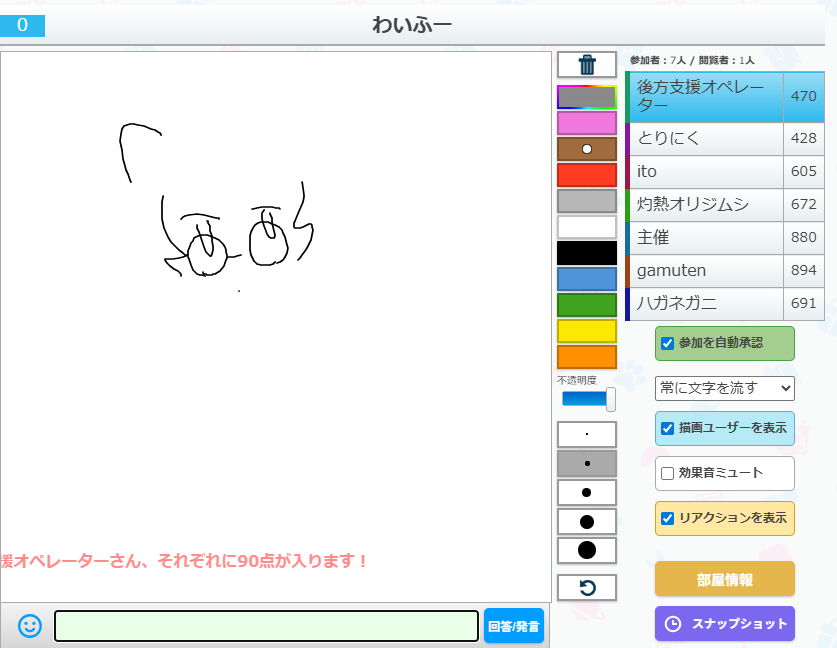Uncheck 描画ユーザーを表示 checkbox

tap(668, 428)
